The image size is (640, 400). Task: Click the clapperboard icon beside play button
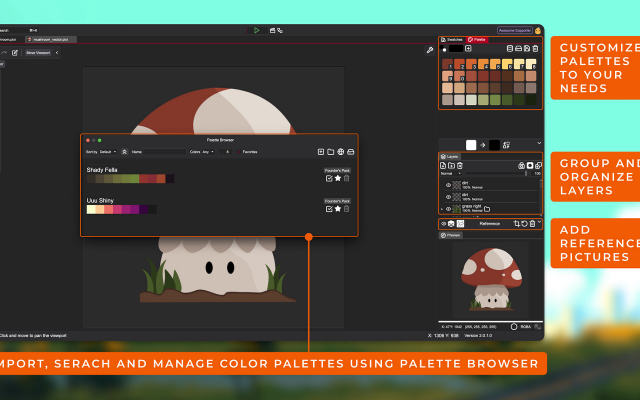272,30
